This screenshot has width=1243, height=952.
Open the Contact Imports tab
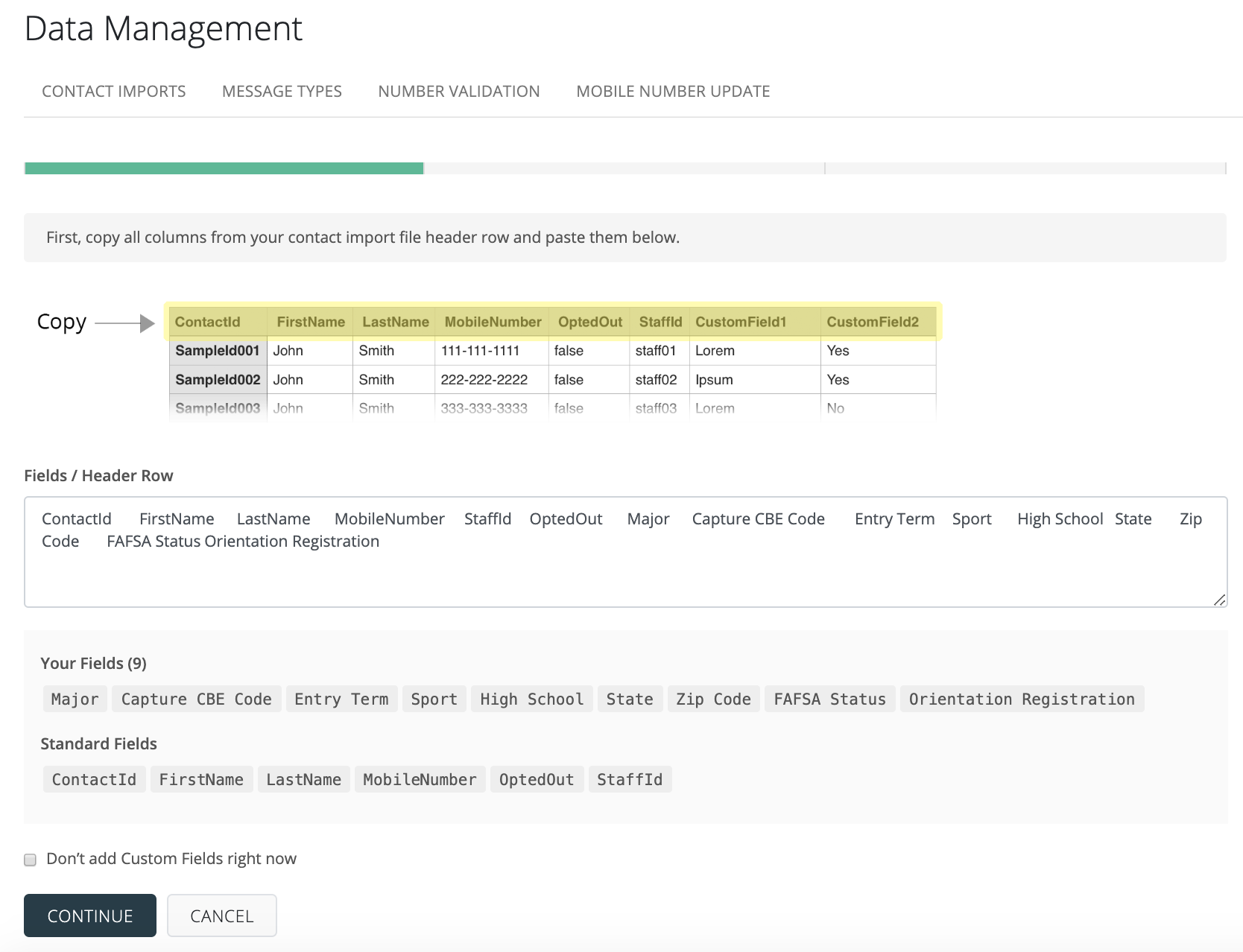(113, 91)
